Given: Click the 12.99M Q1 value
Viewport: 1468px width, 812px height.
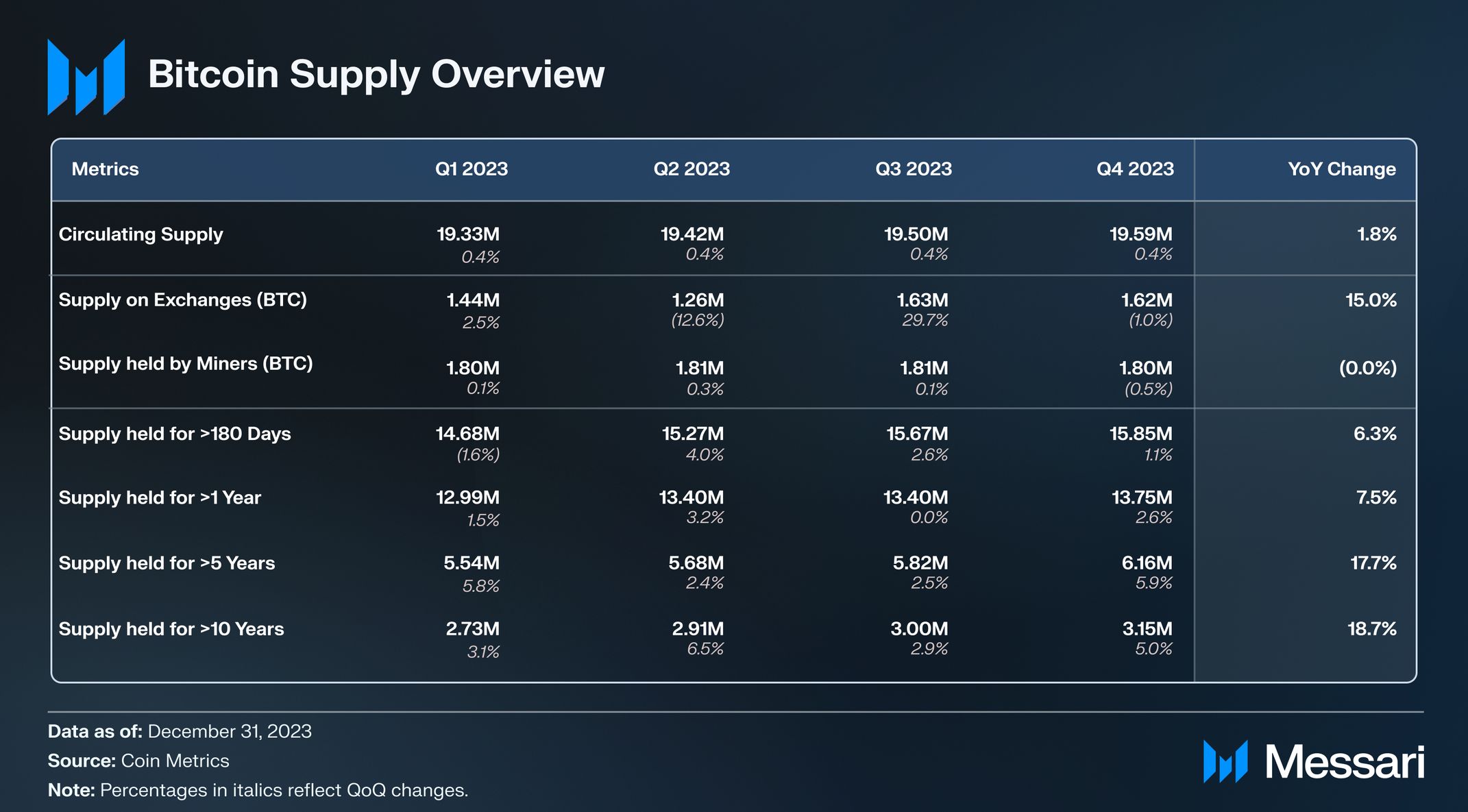Looking at the screenshot, I should click(x=468, y=497).
